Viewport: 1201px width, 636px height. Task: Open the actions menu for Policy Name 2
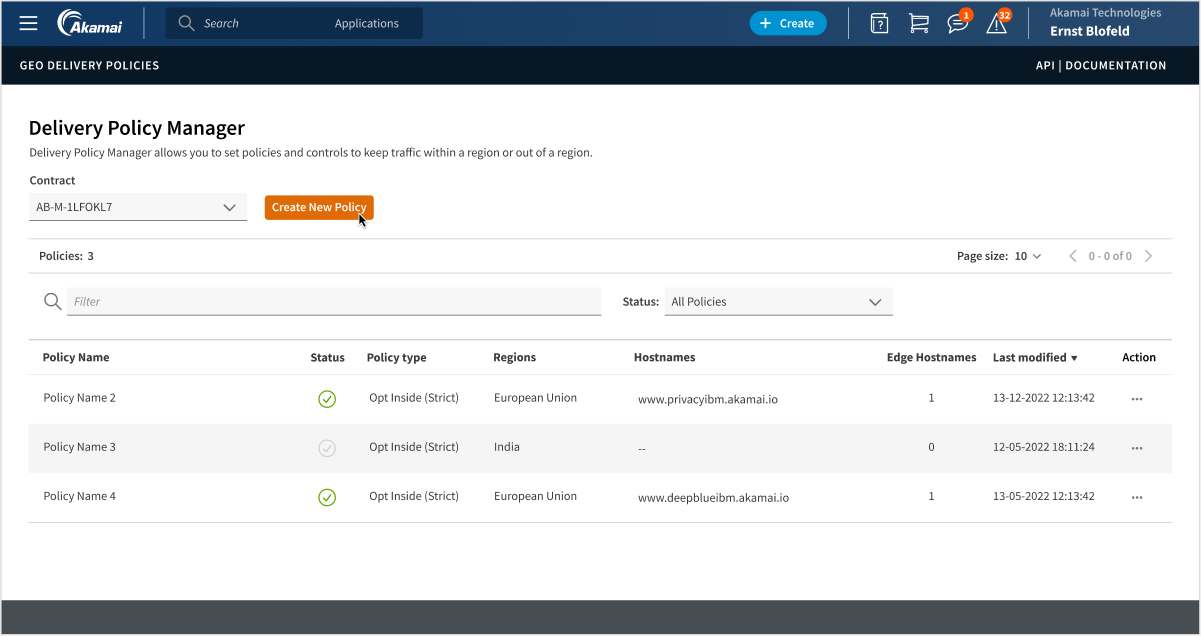(x=1137, y=398)
